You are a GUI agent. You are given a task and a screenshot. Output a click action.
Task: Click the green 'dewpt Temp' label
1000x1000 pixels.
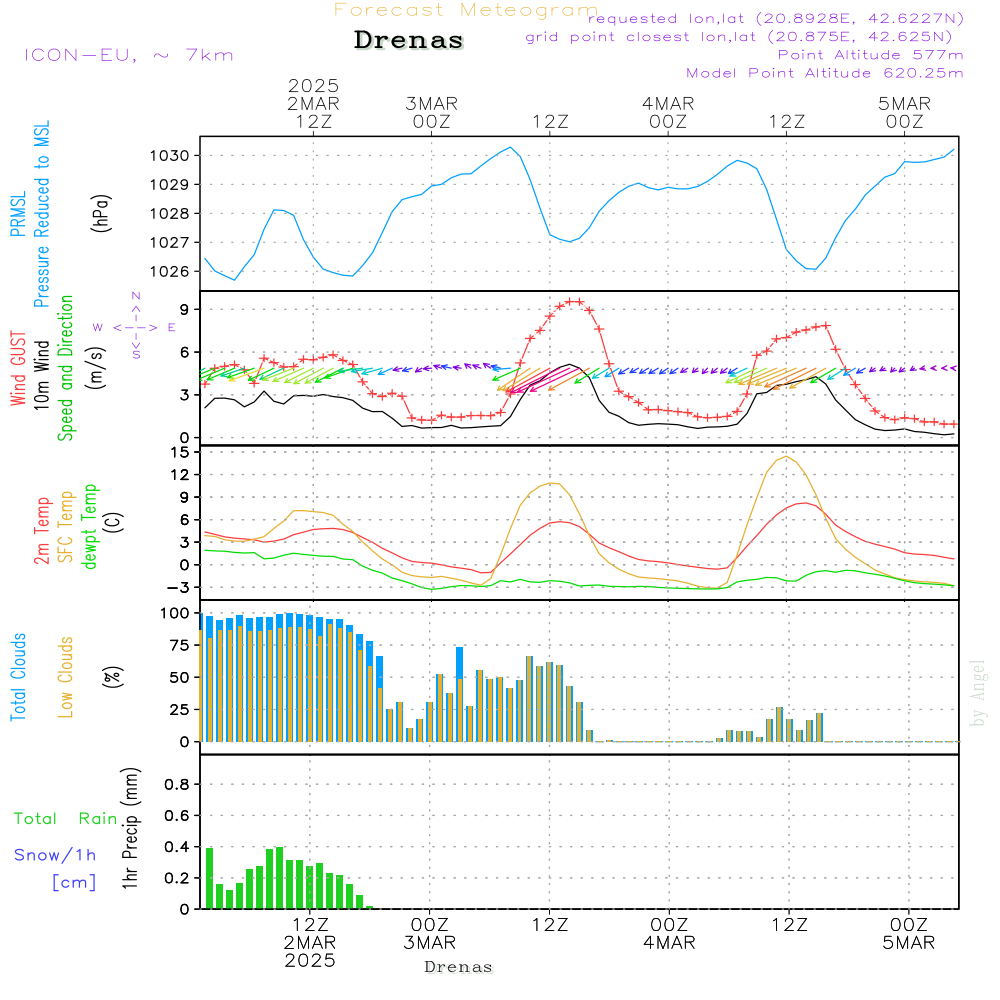coord(89,526)
